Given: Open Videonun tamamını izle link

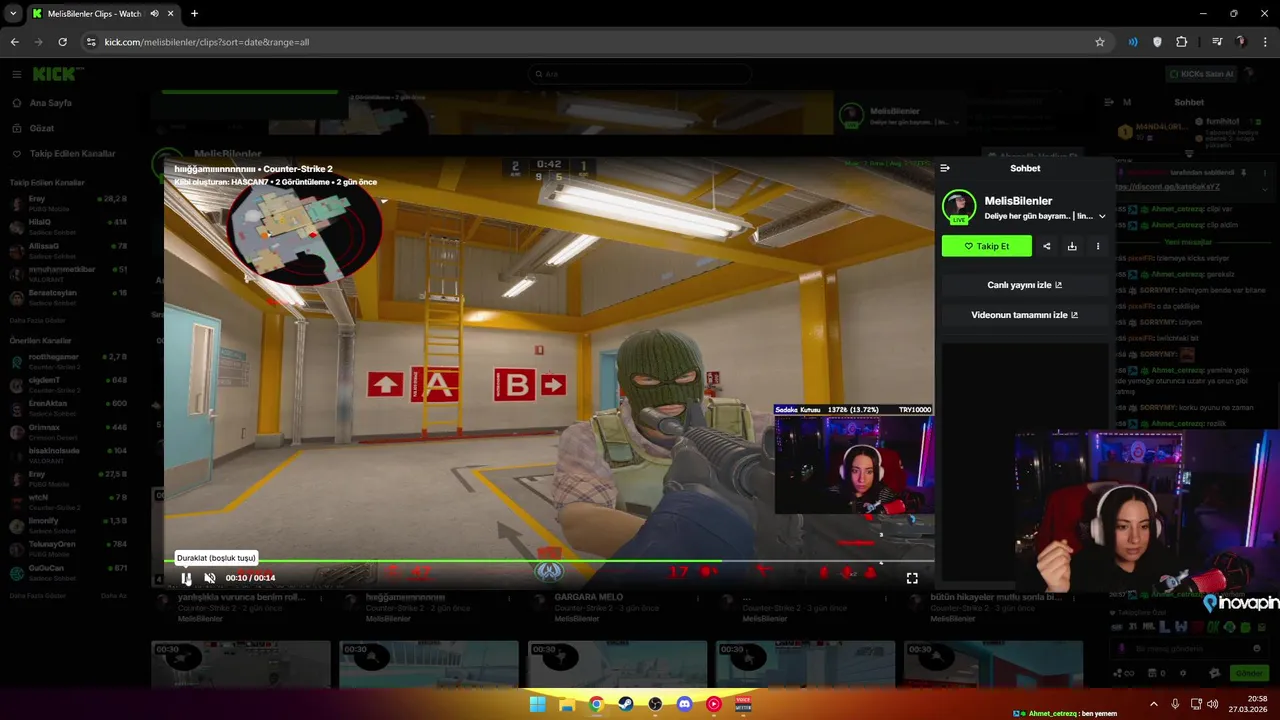Looking at the screenshot, I should click(1024, 315).
